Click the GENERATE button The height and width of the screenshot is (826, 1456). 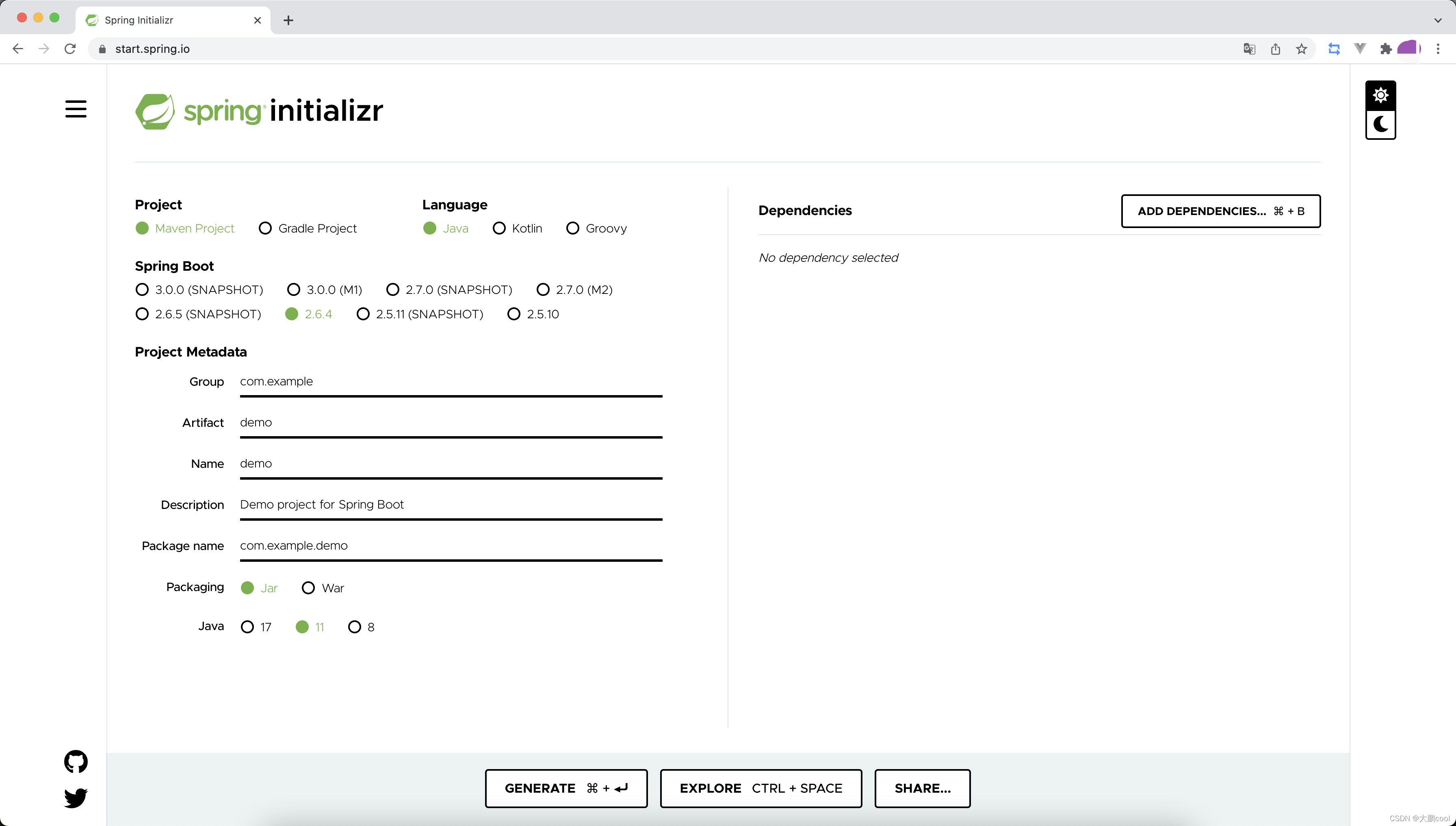566,788
